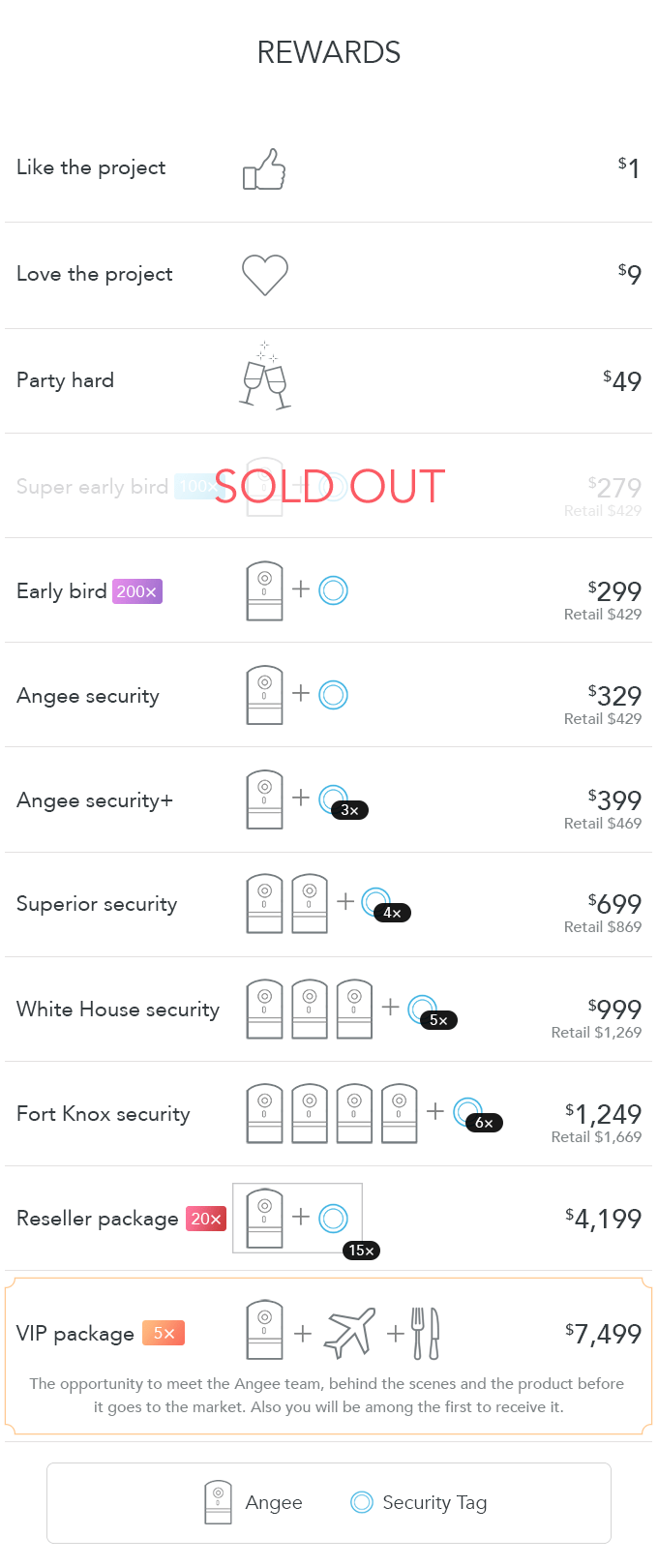The height and width of the screenshot is (1568, 658).
Task: Click the red 20× badge on Reseller package
Action: pos(206,1219)
